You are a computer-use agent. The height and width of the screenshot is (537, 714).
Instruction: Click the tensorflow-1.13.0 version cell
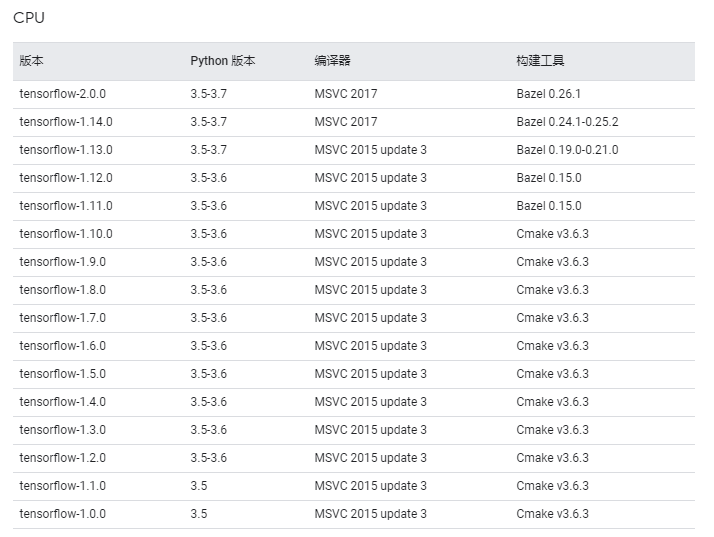pos(66,150)
